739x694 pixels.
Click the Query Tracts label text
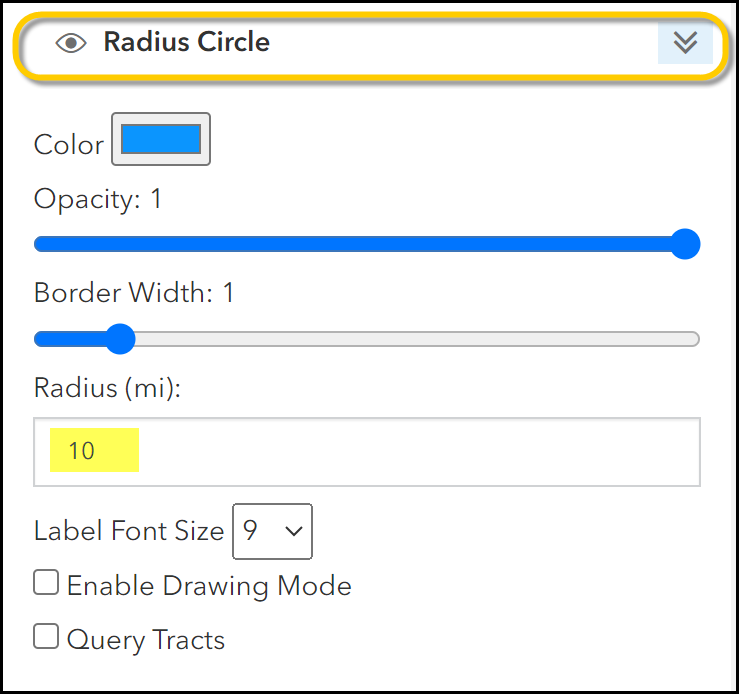point(146,640)
